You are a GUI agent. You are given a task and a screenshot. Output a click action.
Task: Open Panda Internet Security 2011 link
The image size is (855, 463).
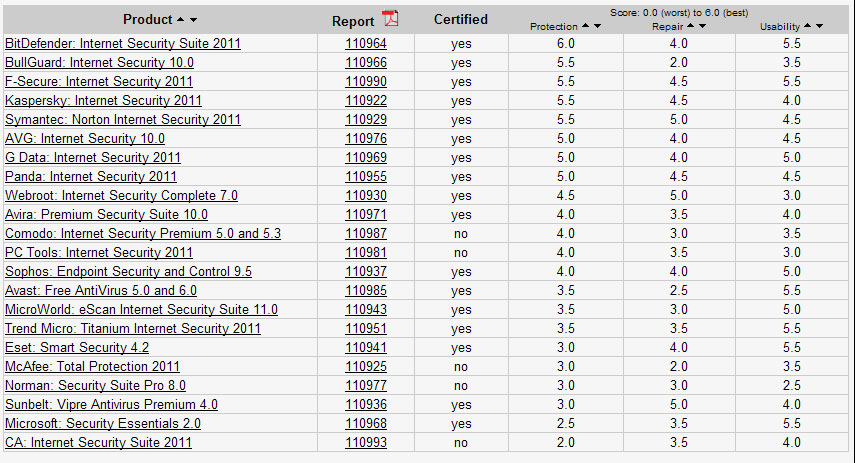[91, 177]
